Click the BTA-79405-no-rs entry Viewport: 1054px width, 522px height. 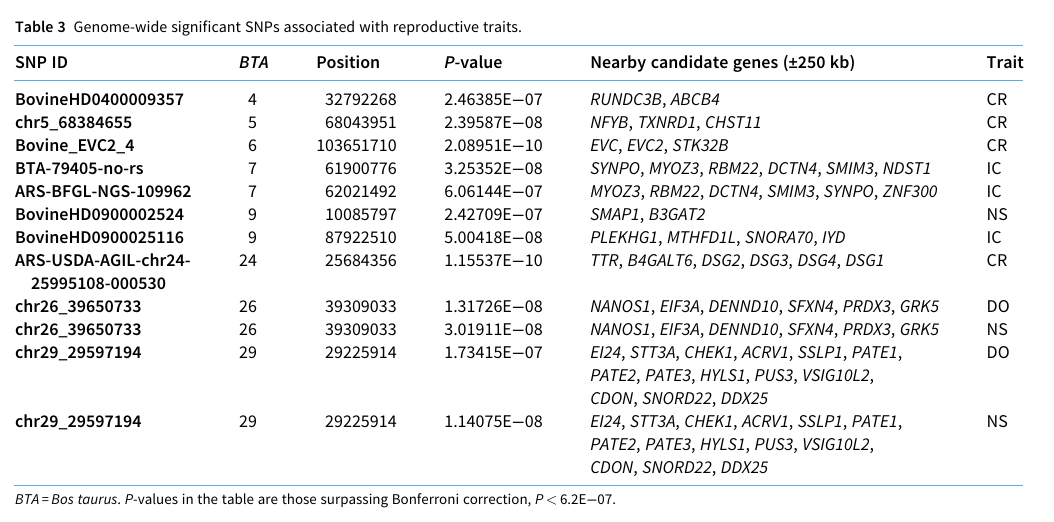pyautogui.click(x=79, y=168)
